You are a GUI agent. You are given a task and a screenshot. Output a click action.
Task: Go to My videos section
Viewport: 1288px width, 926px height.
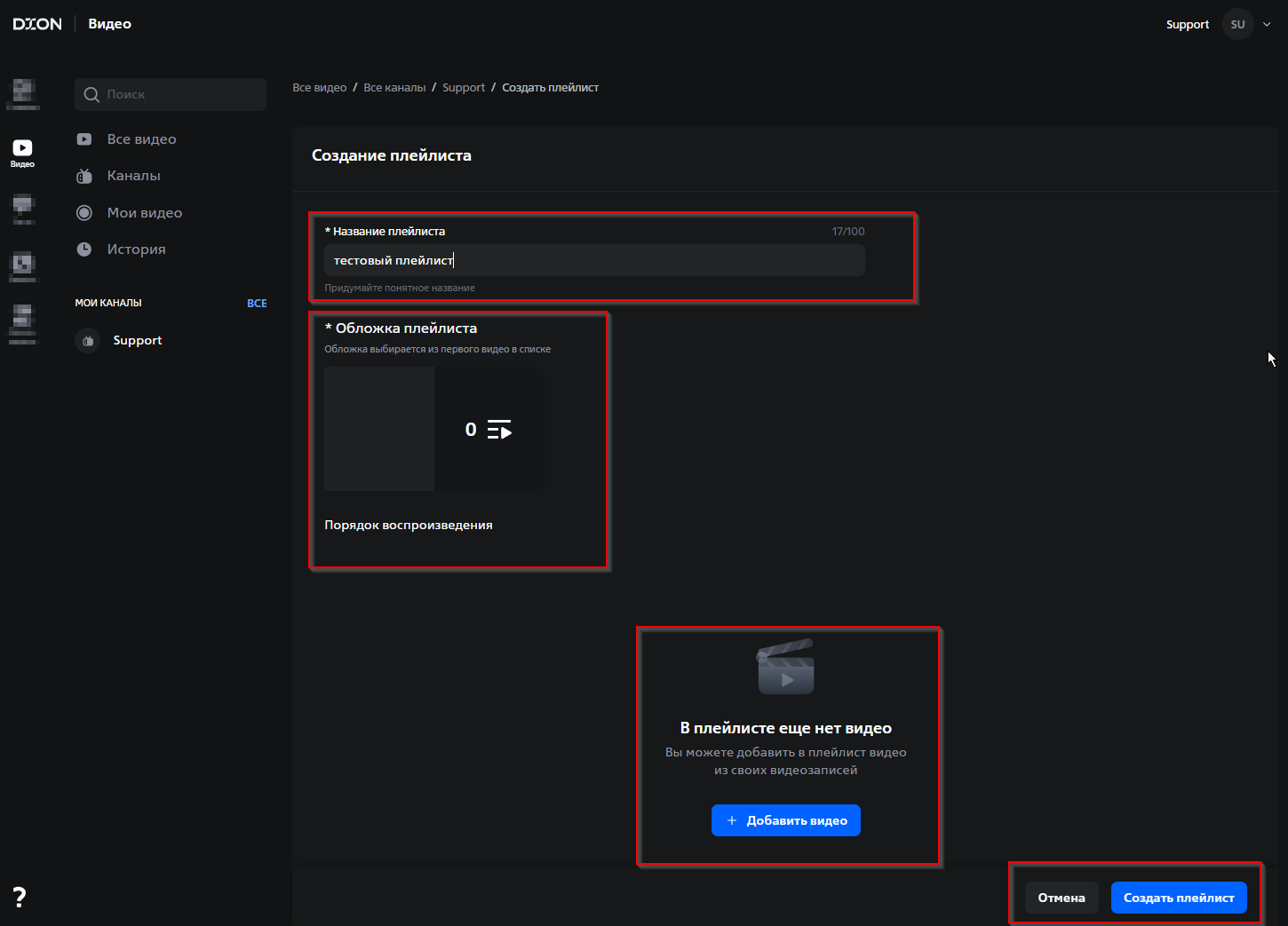tap(144, 213)
